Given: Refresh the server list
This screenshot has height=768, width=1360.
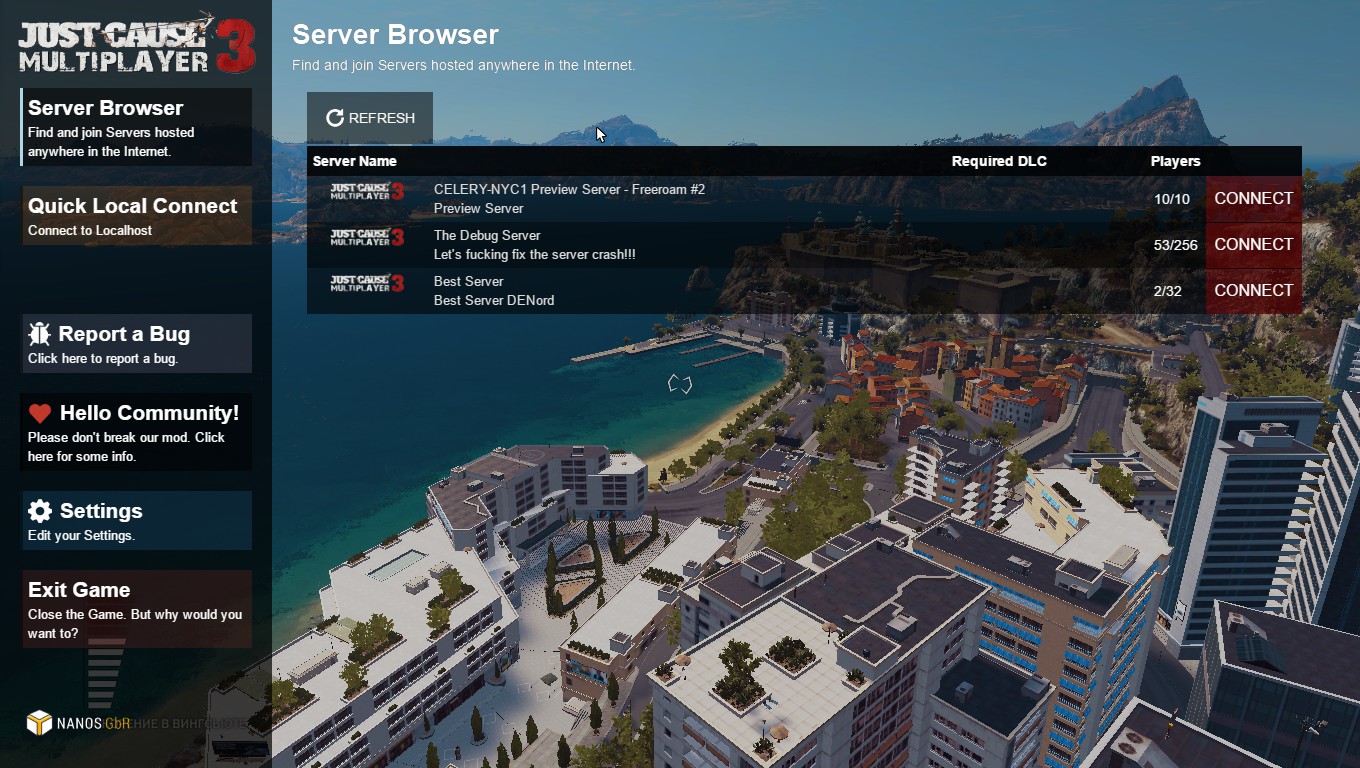Looking at the screenshot, I should (370, 118).
